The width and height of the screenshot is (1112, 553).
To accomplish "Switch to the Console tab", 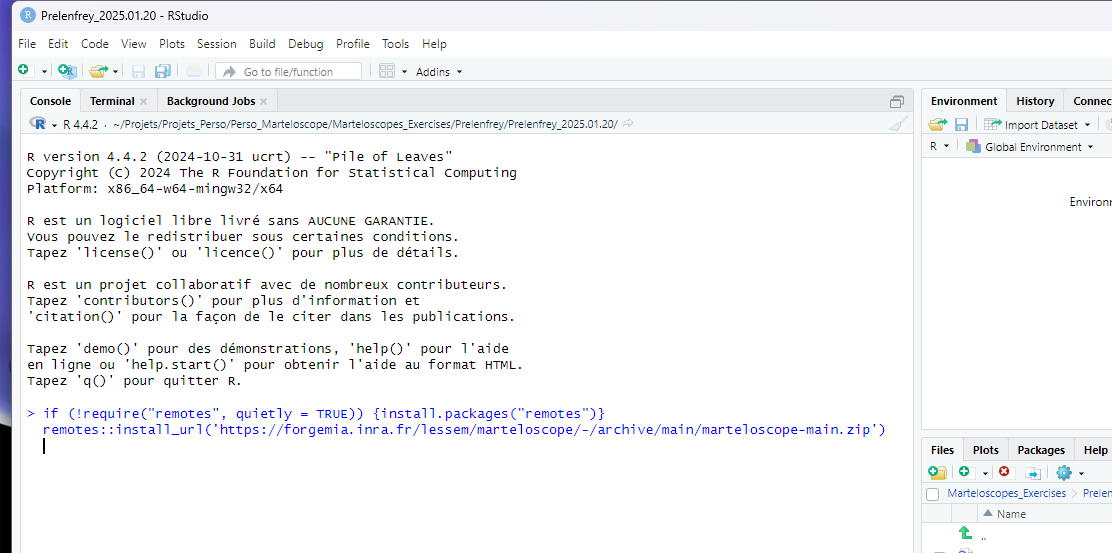I will click(x=50, y=101).
